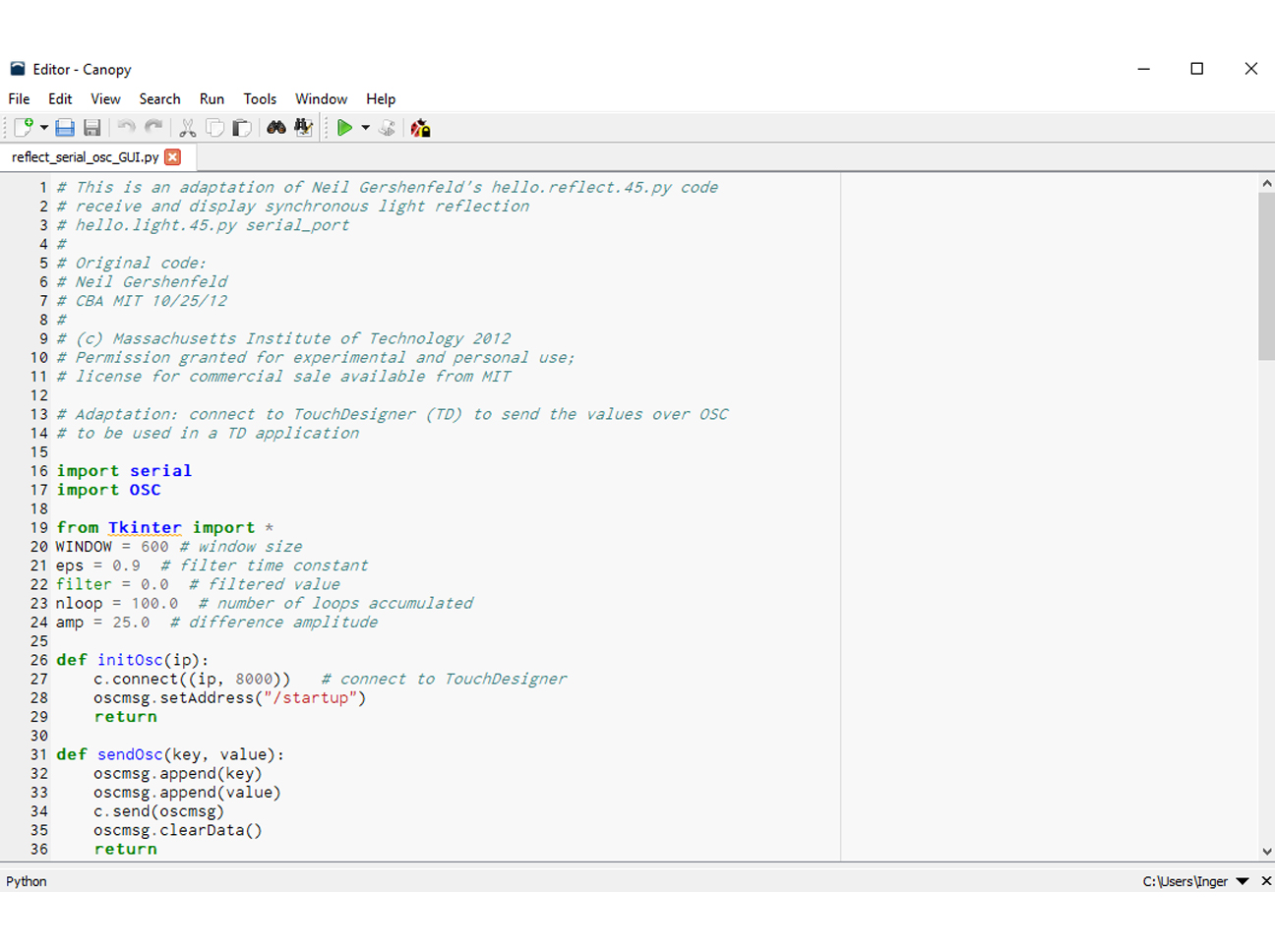Image resolution: width=1275 pixels, height=952 pixels.
Task: Click the 'Original code:' comment line
Action: (x=132, y=264)
